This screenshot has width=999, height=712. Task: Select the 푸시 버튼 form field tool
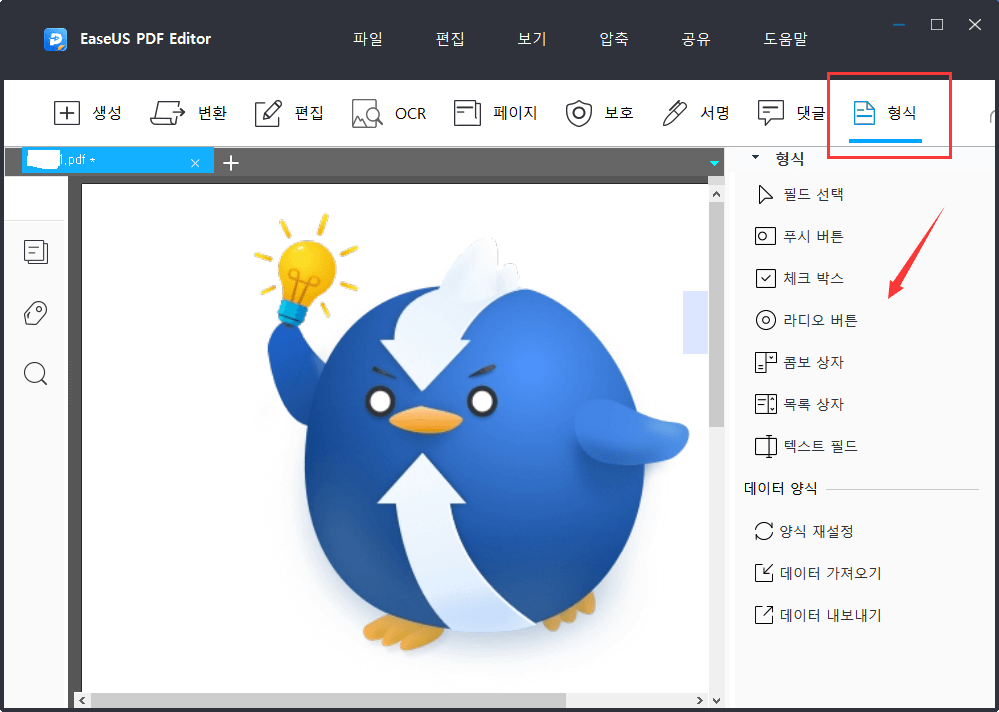[801, 236]
